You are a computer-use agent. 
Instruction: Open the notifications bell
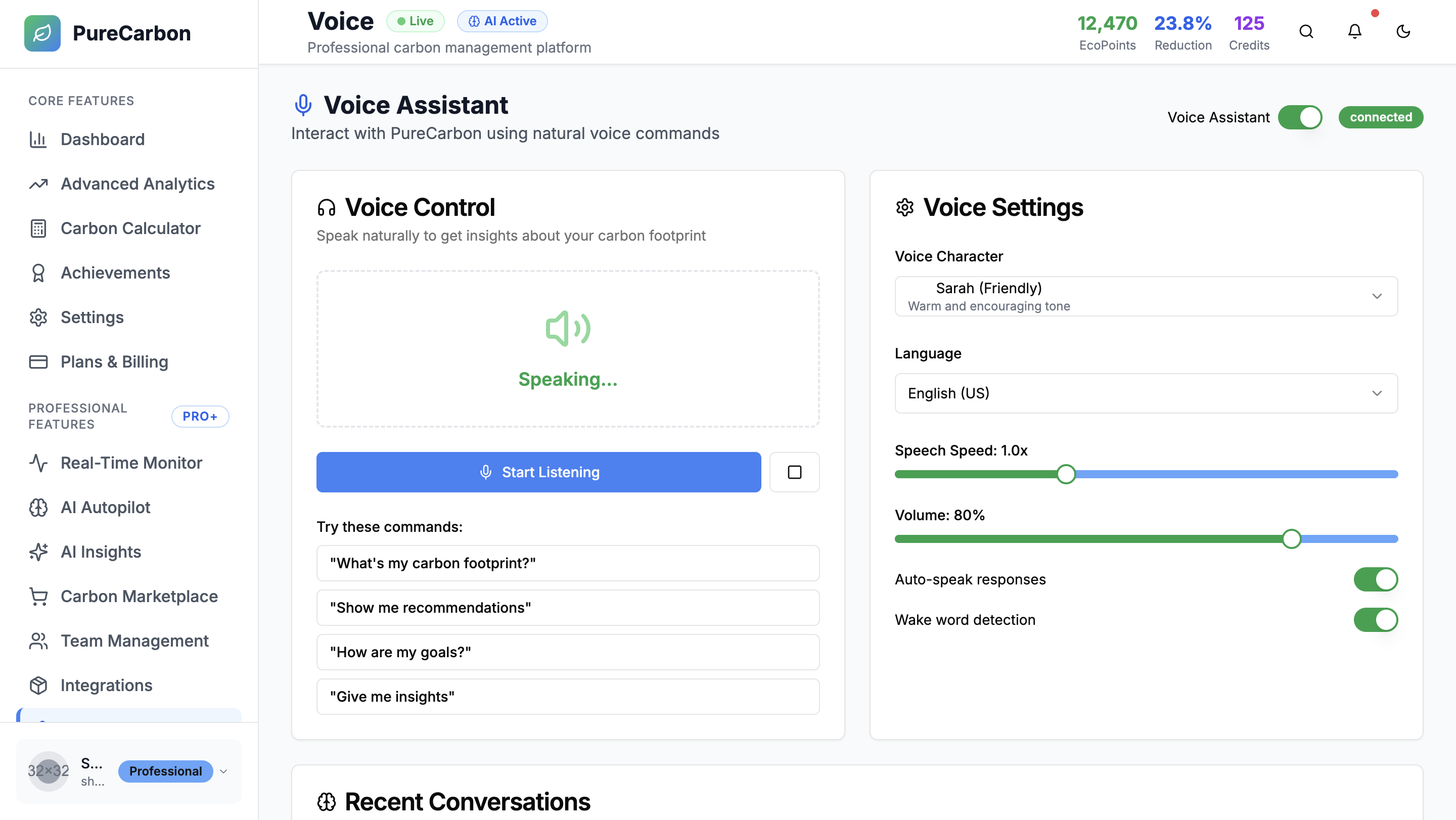1354,32
